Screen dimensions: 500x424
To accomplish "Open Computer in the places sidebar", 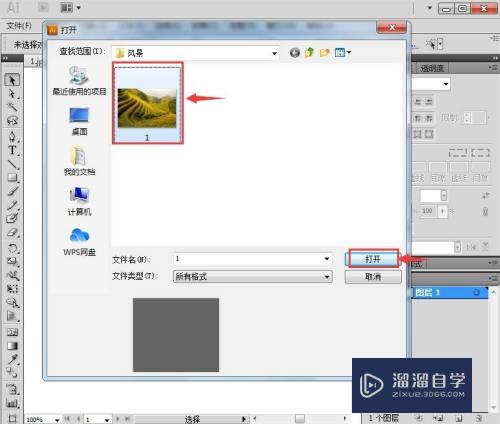I will tap(79, 202).
